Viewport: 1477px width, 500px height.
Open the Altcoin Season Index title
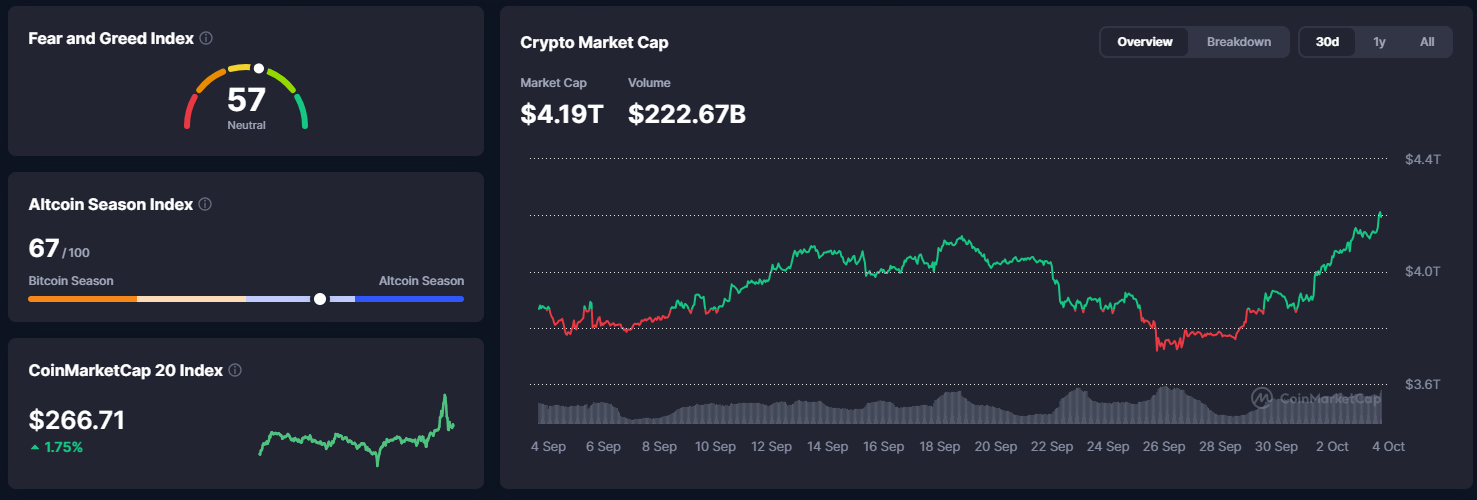(x=111, y=204)
